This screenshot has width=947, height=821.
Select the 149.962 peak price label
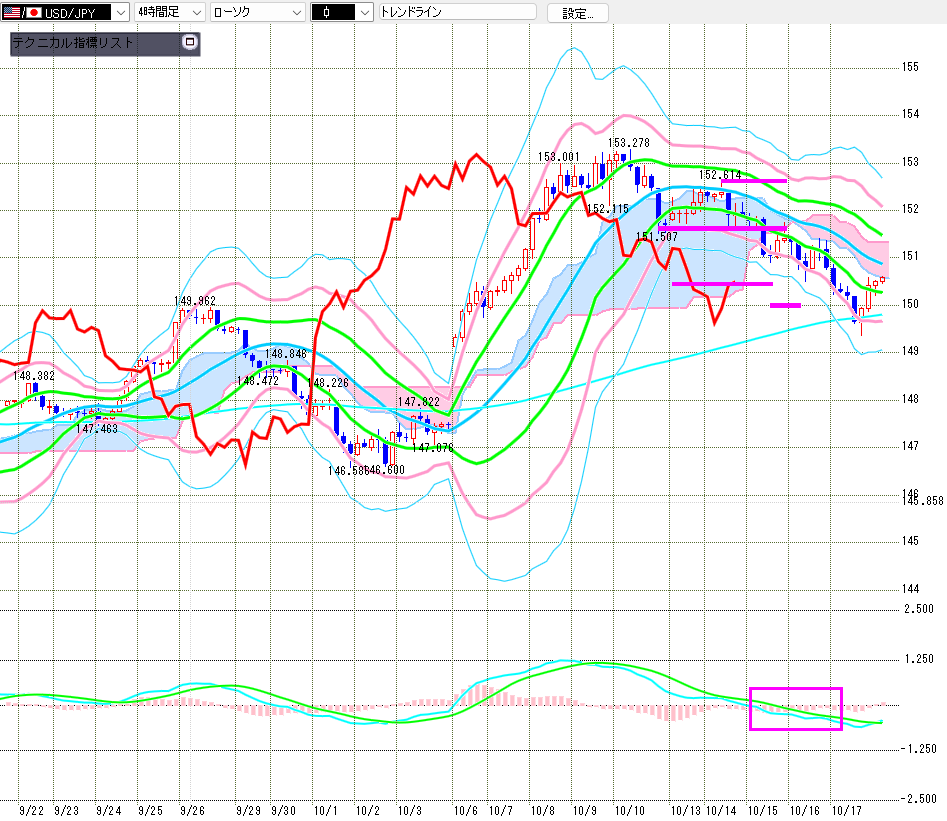click(195, 300)
